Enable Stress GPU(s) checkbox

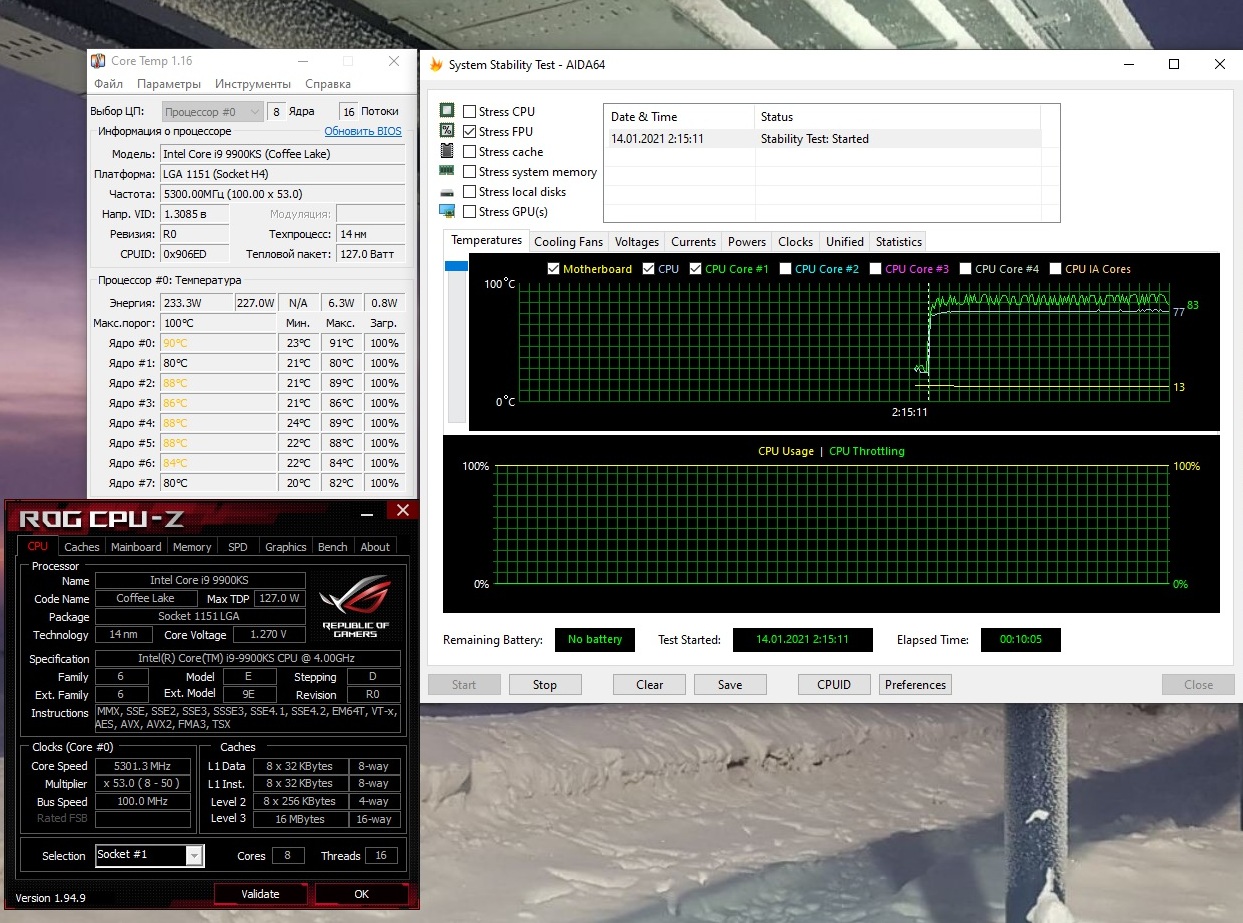click(x=469, y=212)
